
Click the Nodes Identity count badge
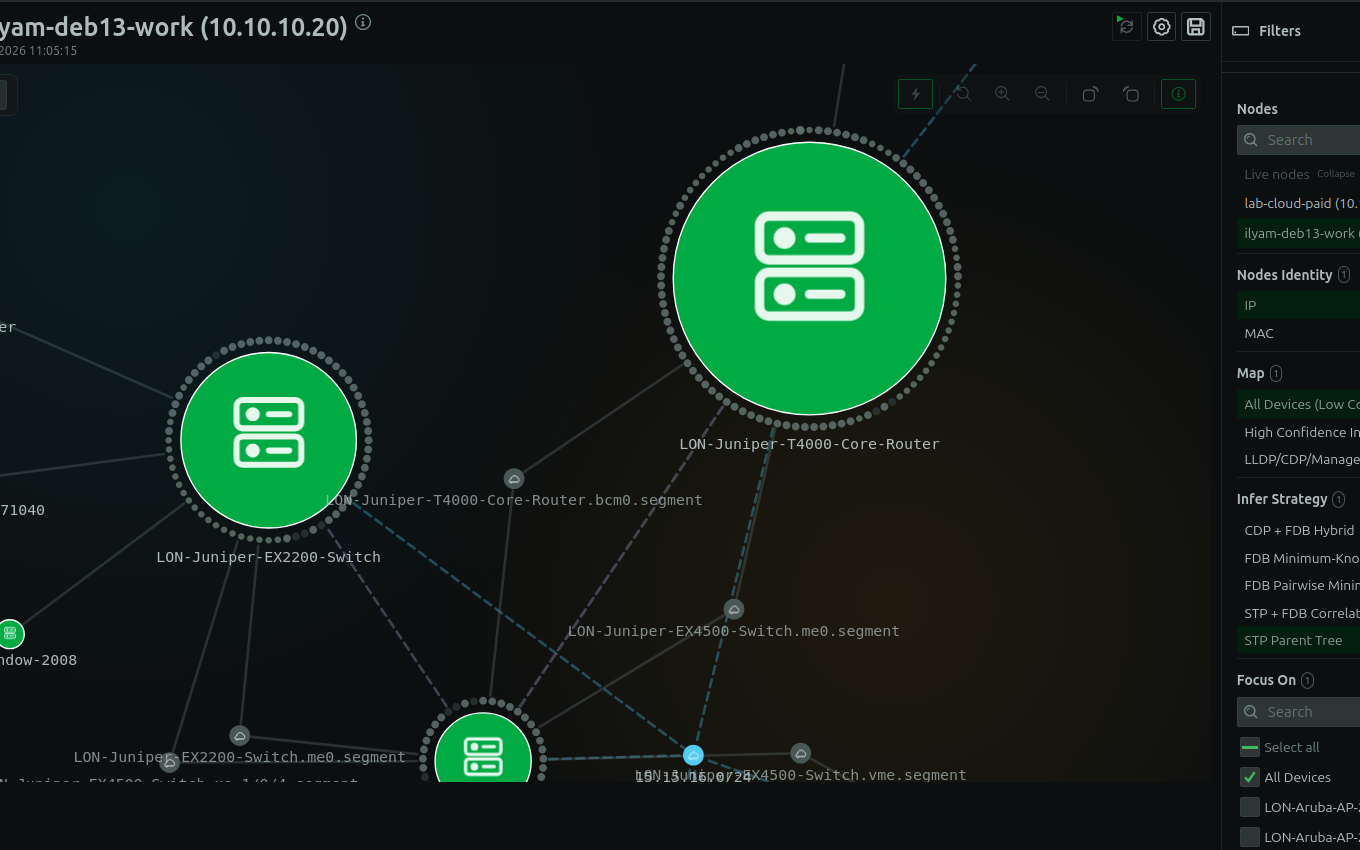tap(1344, 275)
